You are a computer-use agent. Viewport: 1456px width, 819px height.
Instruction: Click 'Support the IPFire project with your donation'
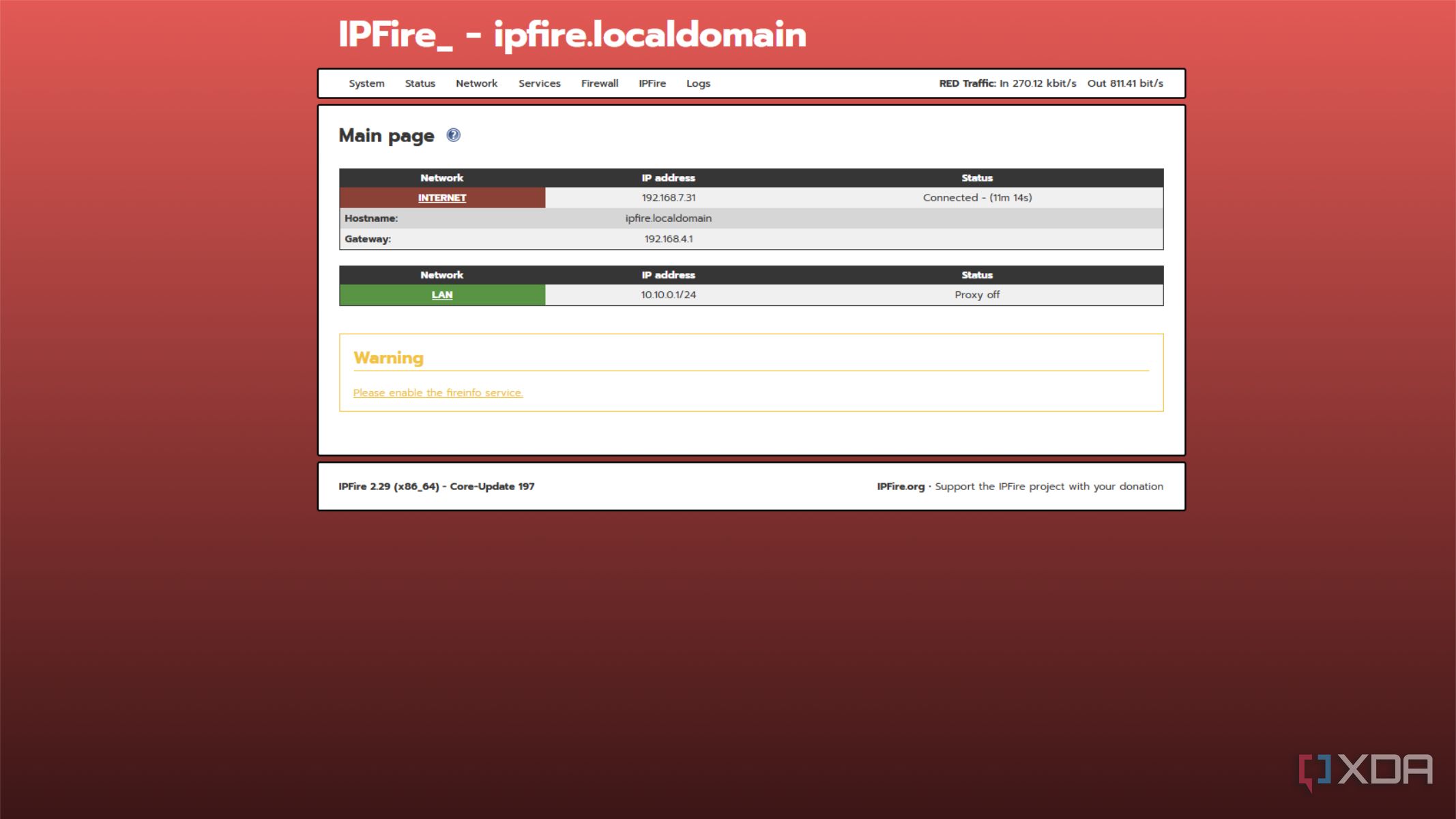point(1049,487)
